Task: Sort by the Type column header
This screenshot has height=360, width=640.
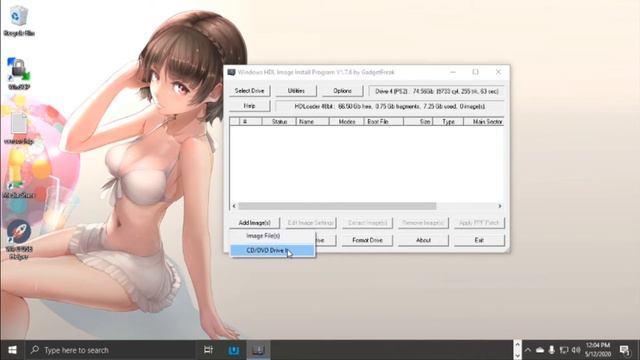Action: [x=448, y=122]
